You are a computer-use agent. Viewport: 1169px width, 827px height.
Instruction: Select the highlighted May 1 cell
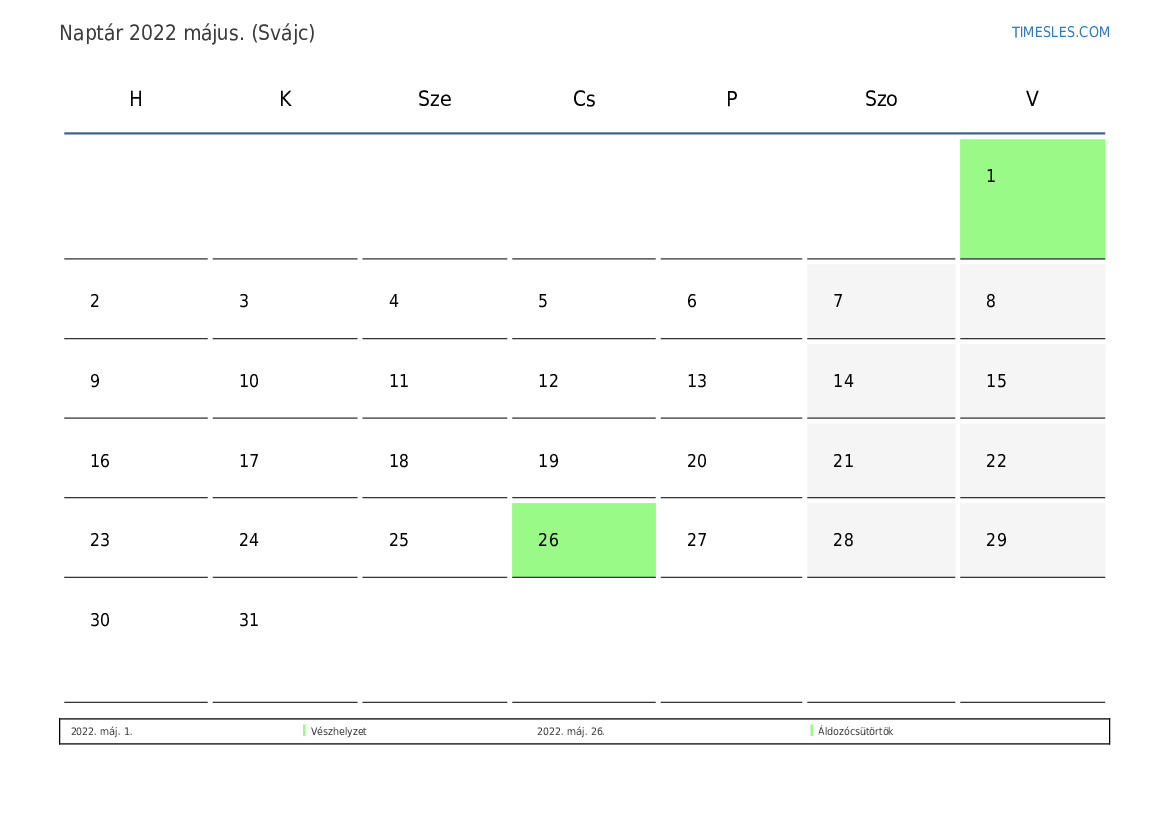click(1032, 198)
